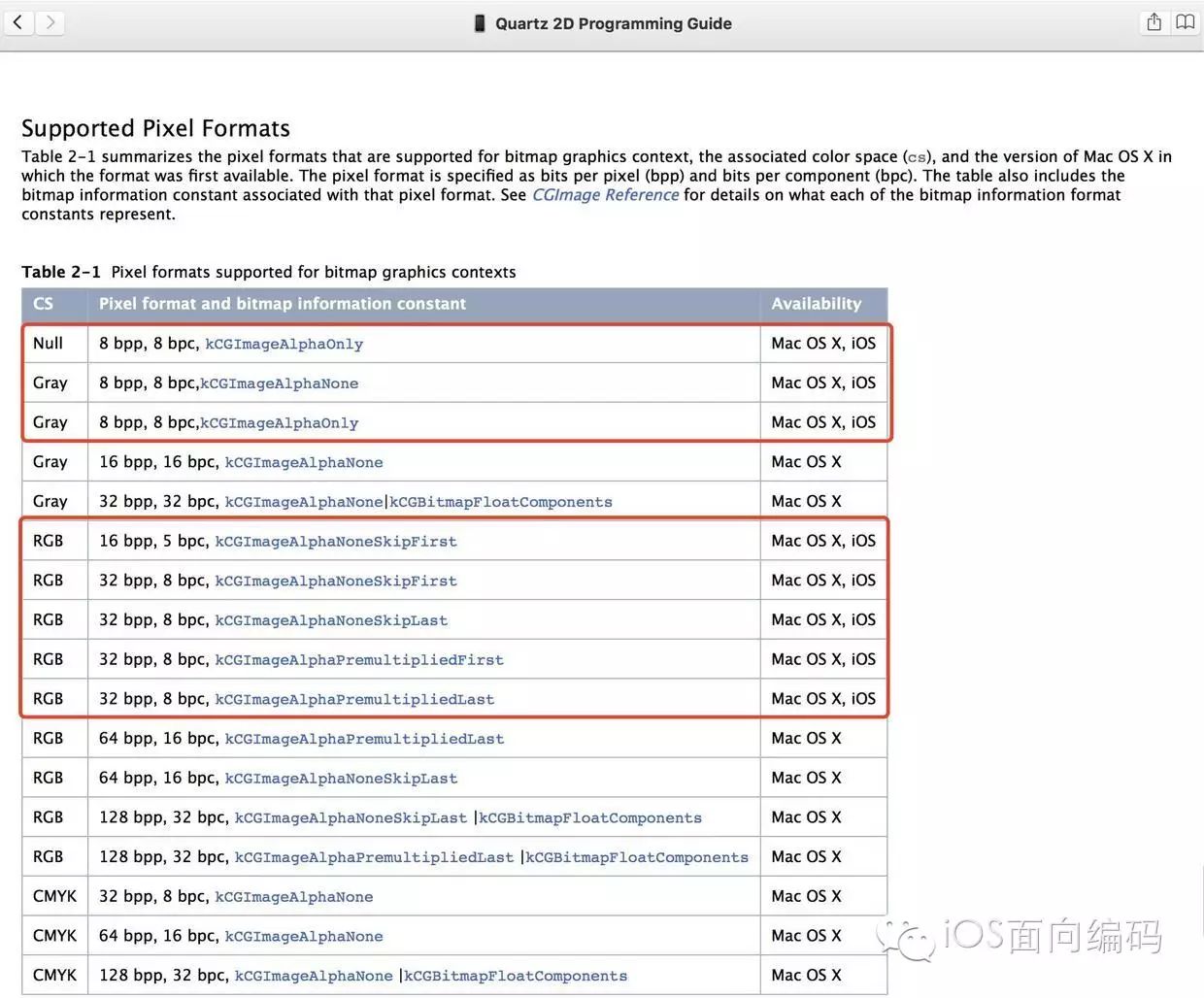Viewport: 1204px width, 998px height.
Task: Open kCGImageAlphaNone link in Gray 32 bpp row
Action: point(304,502)
